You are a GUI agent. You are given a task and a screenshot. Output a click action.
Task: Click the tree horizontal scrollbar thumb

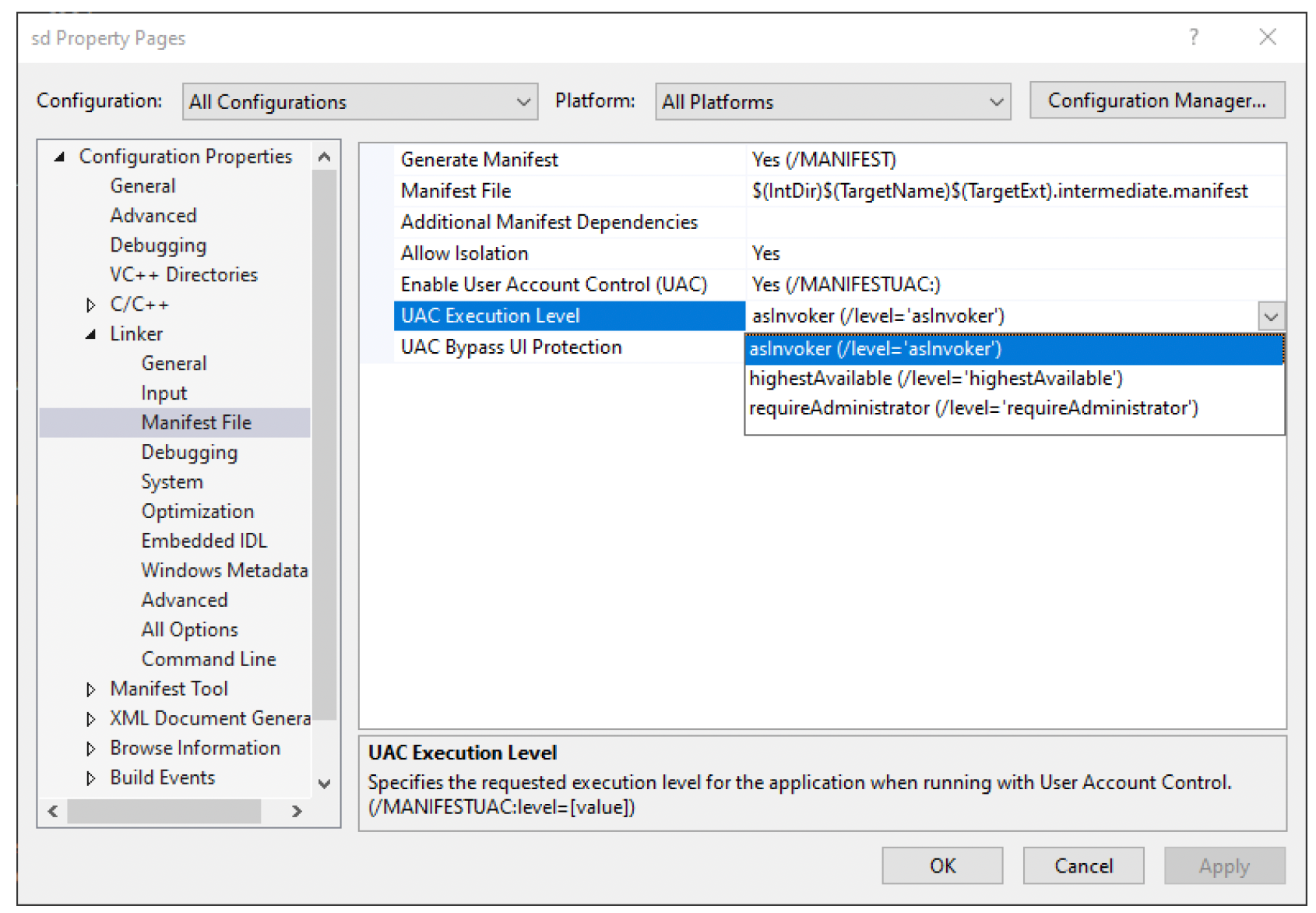pos(164,811)
